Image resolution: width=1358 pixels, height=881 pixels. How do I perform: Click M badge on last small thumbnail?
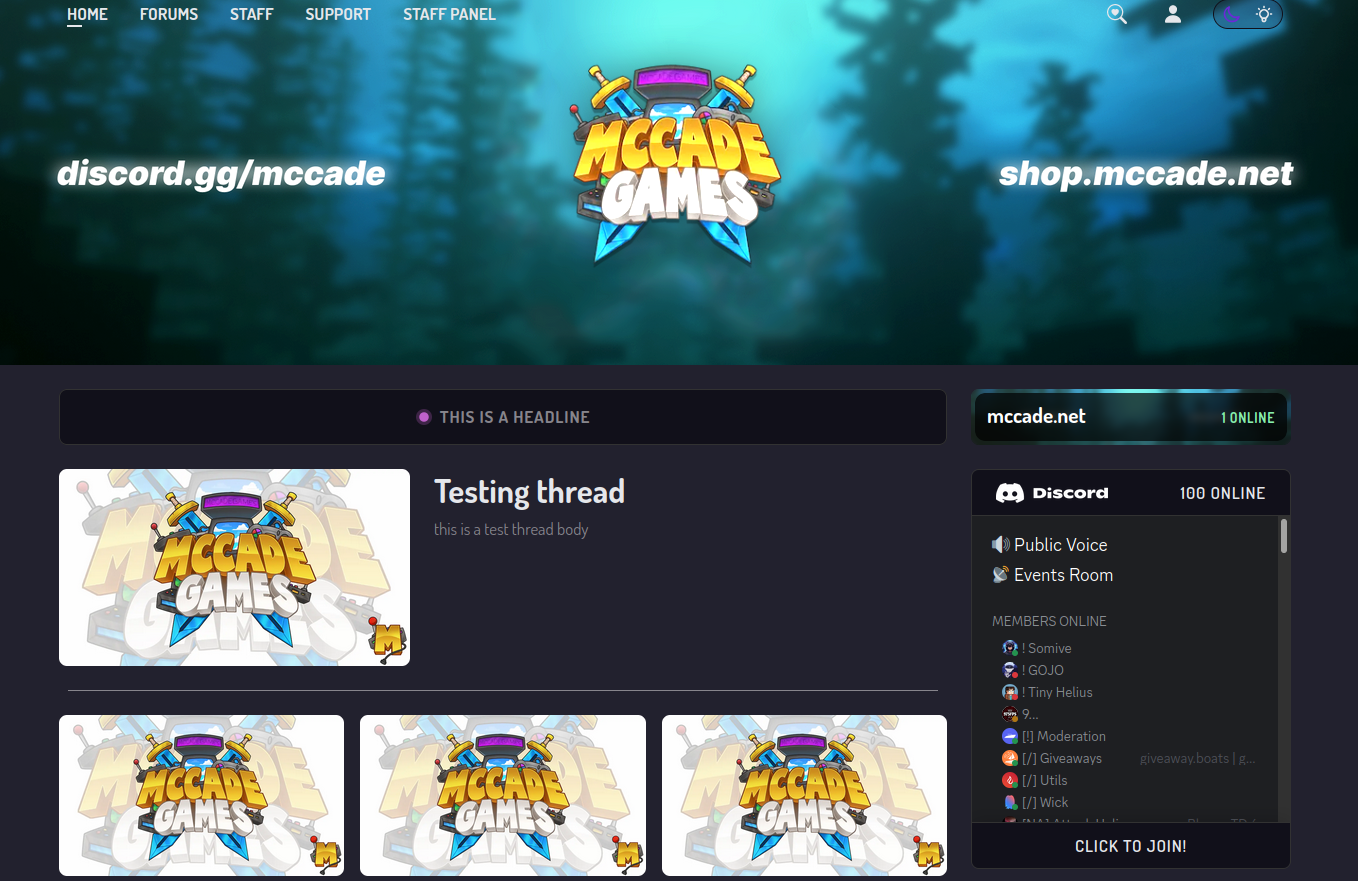click(929, 853)
